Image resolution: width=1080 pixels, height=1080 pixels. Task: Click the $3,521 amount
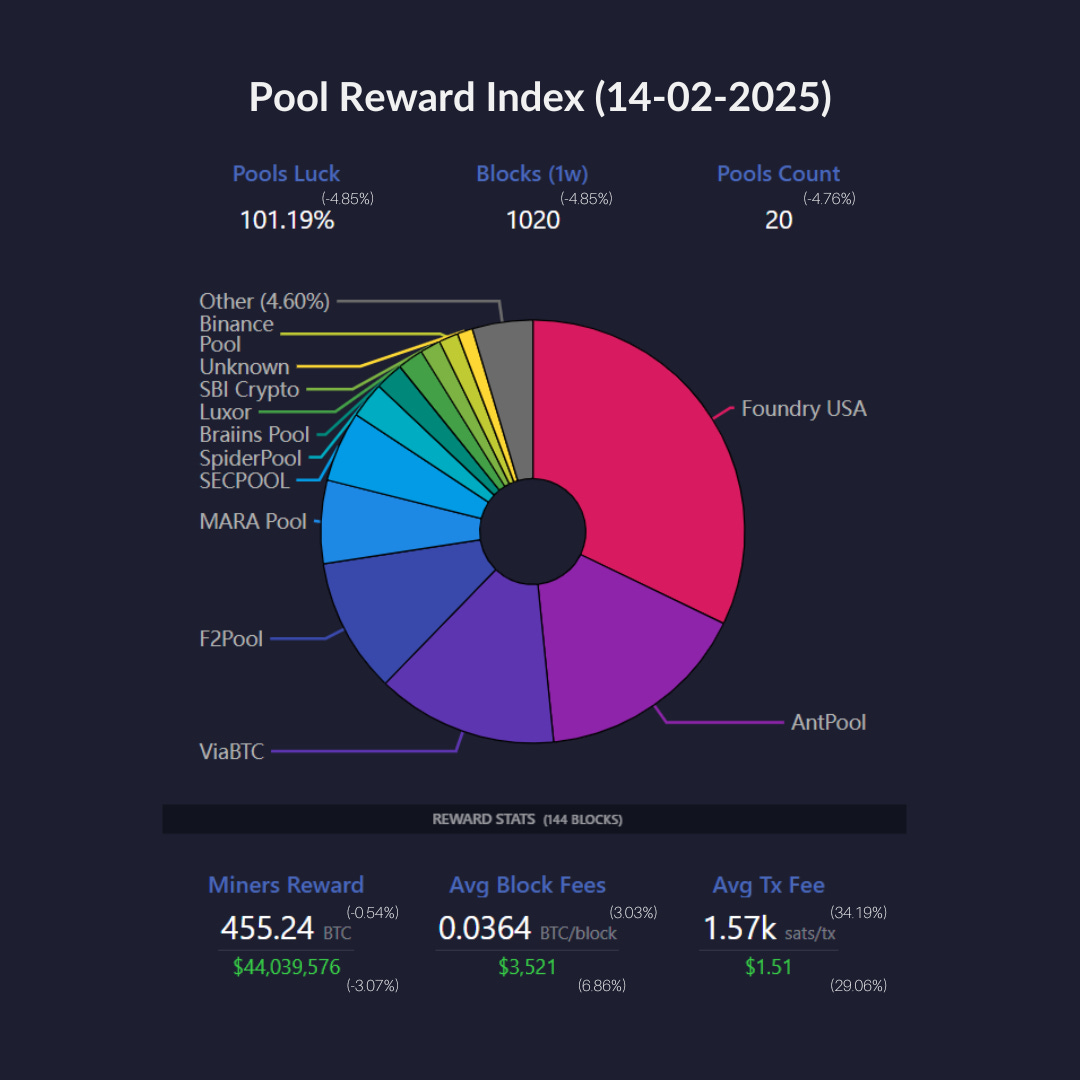527,967
